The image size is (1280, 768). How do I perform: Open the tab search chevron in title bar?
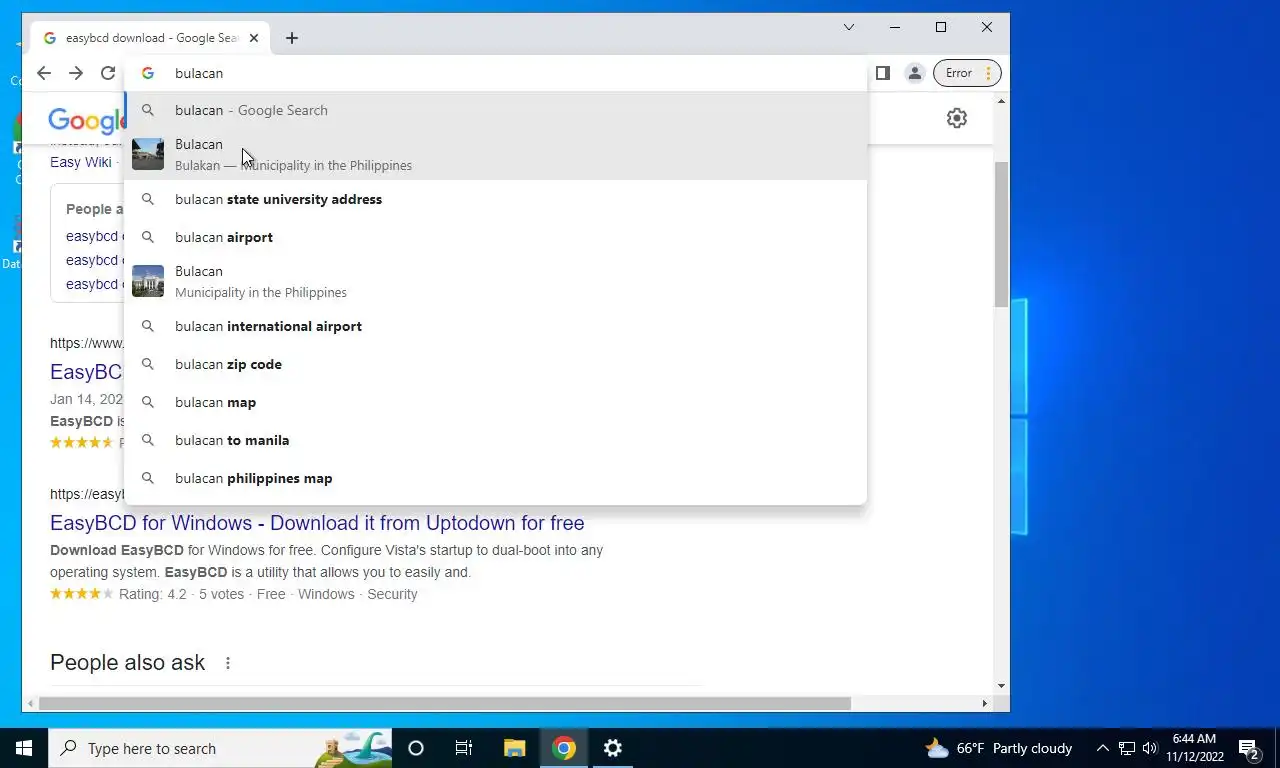(849, 27)
